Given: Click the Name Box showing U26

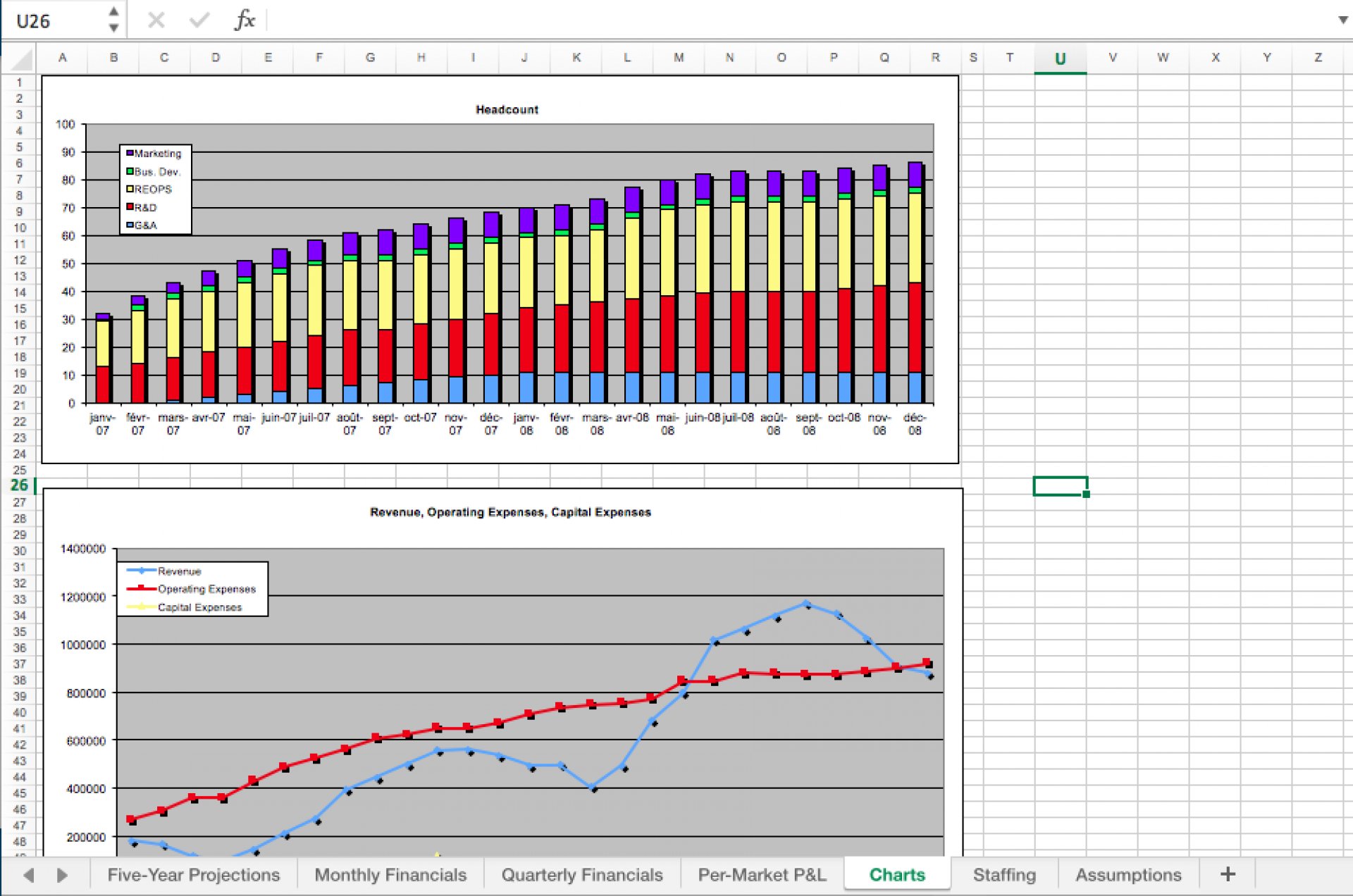Looking at the screenshot, I should pos(56,20).
